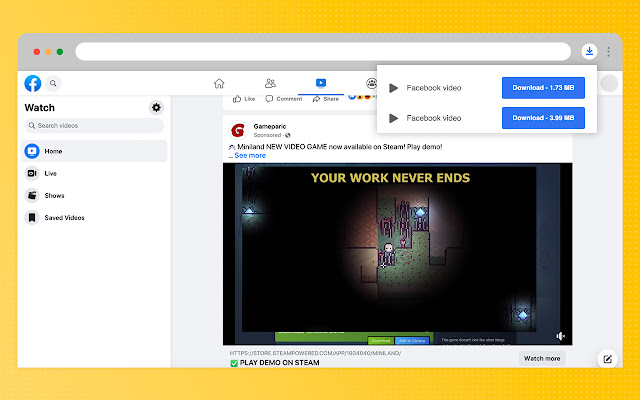Open the Gameparic page name link
Image resolution: width=640 pixels, height=400 pixels.
coord(270,127)
